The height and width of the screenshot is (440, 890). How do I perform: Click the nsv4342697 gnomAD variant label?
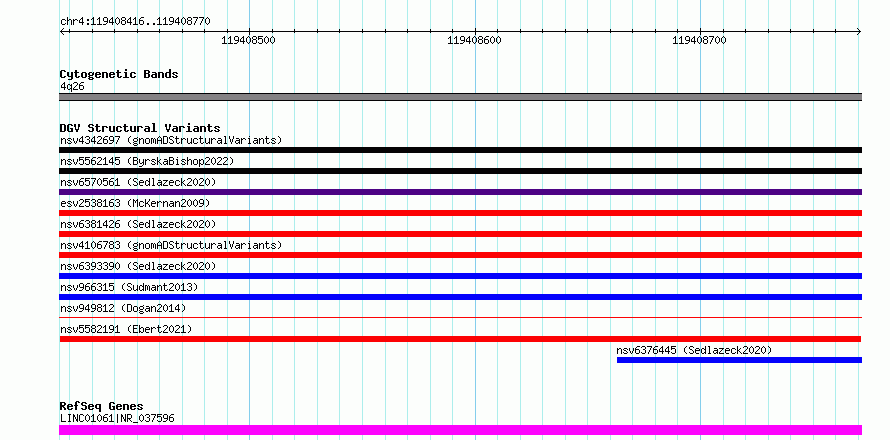tap(171, 140)
